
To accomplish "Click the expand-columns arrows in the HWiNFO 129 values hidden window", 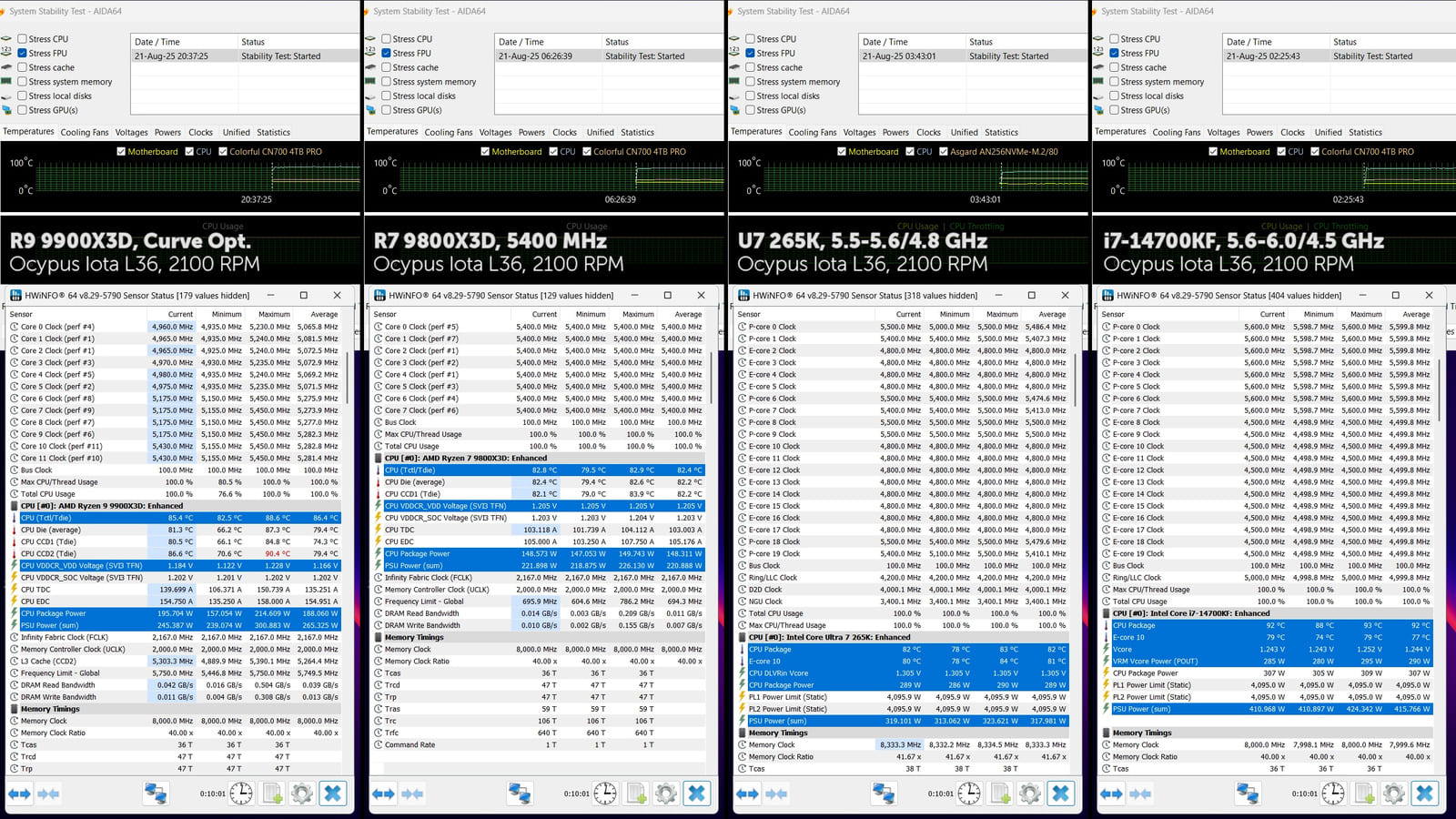I will pyautogui.click(x=383, y=794).
